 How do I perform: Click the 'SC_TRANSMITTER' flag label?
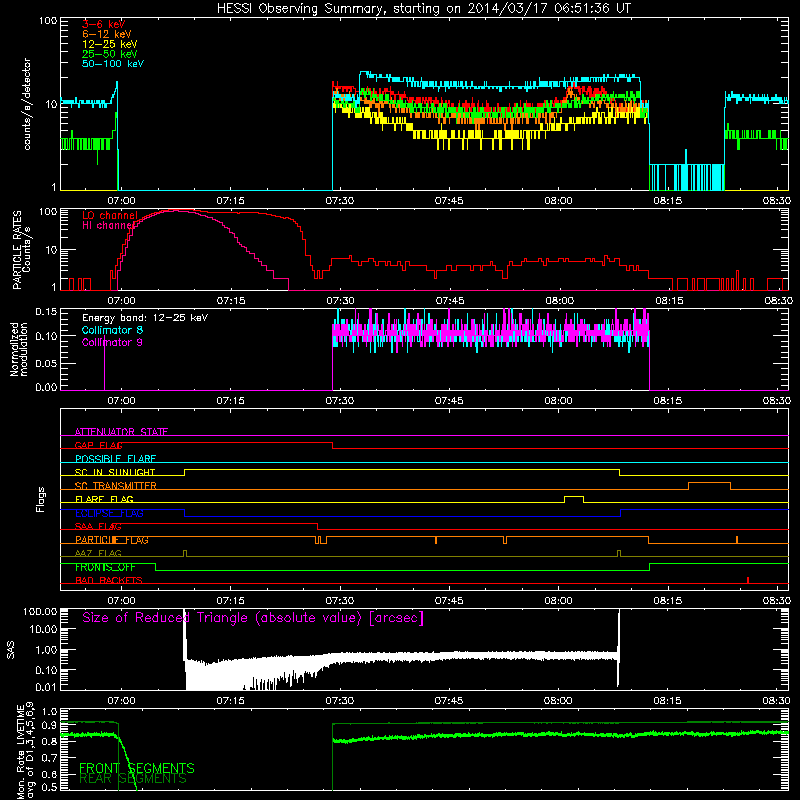[116, 486]
